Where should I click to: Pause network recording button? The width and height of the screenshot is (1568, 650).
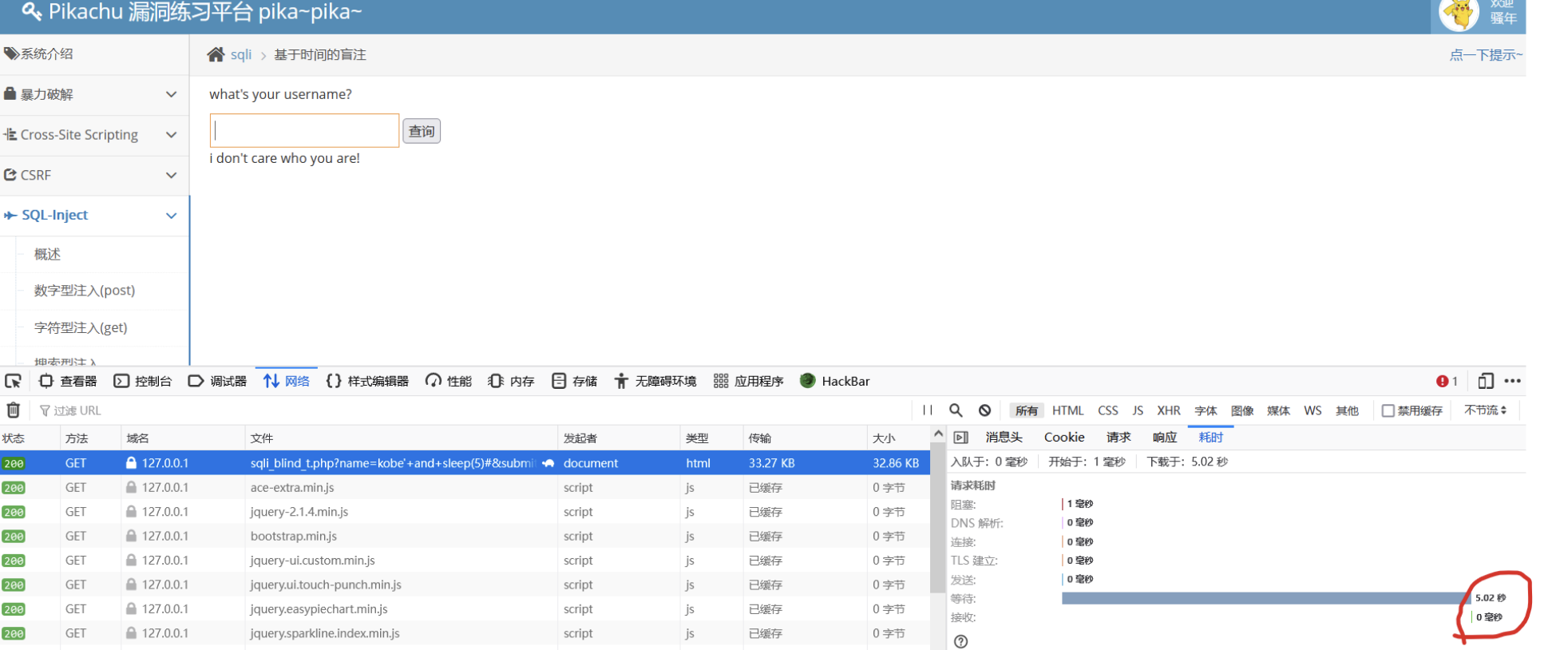point(928,410)
